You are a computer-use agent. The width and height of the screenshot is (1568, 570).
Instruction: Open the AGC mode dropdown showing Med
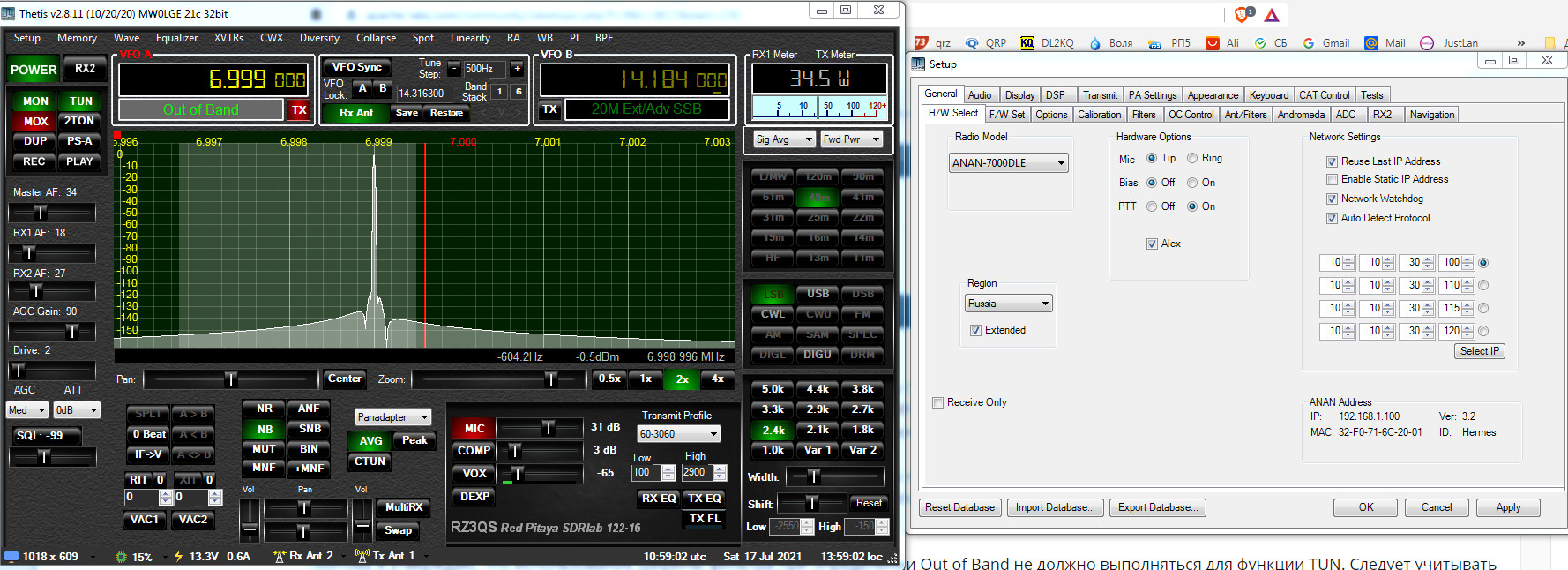click(x=27, y=410)
